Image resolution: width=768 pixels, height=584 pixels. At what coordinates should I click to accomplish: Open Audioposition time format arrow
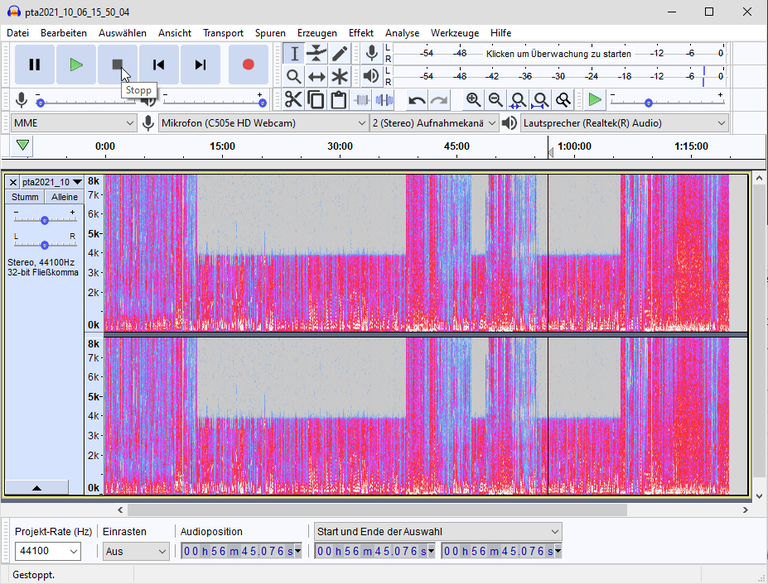298,551
